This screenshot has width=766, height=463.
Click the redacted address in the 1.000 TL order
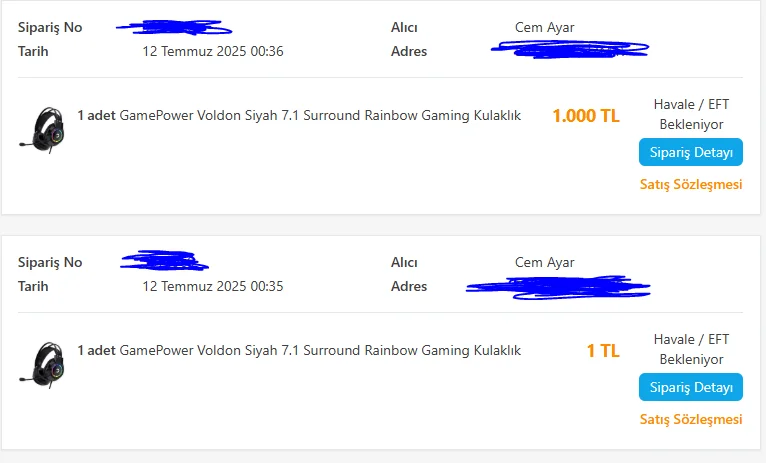coord(570,47)
